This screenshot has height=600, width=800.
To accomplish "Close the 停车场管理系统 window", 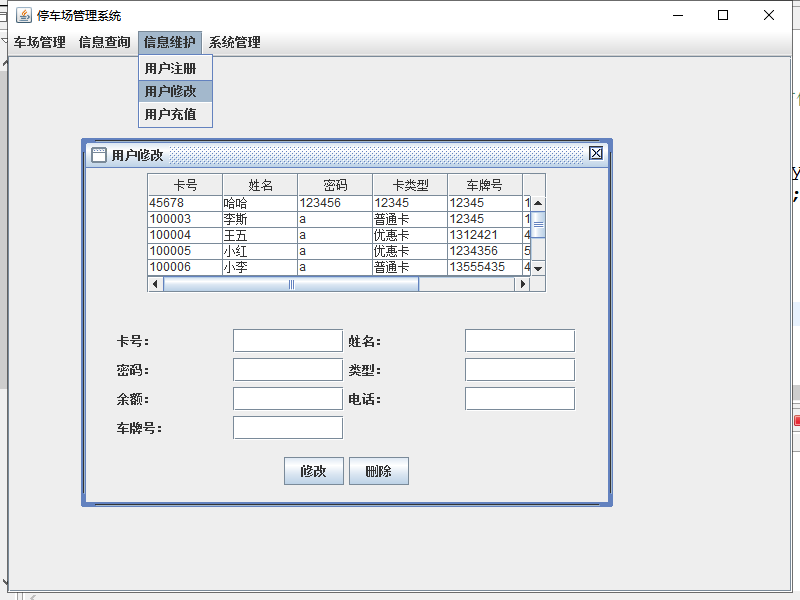I will pyautogui.click(x=769, y=15).
